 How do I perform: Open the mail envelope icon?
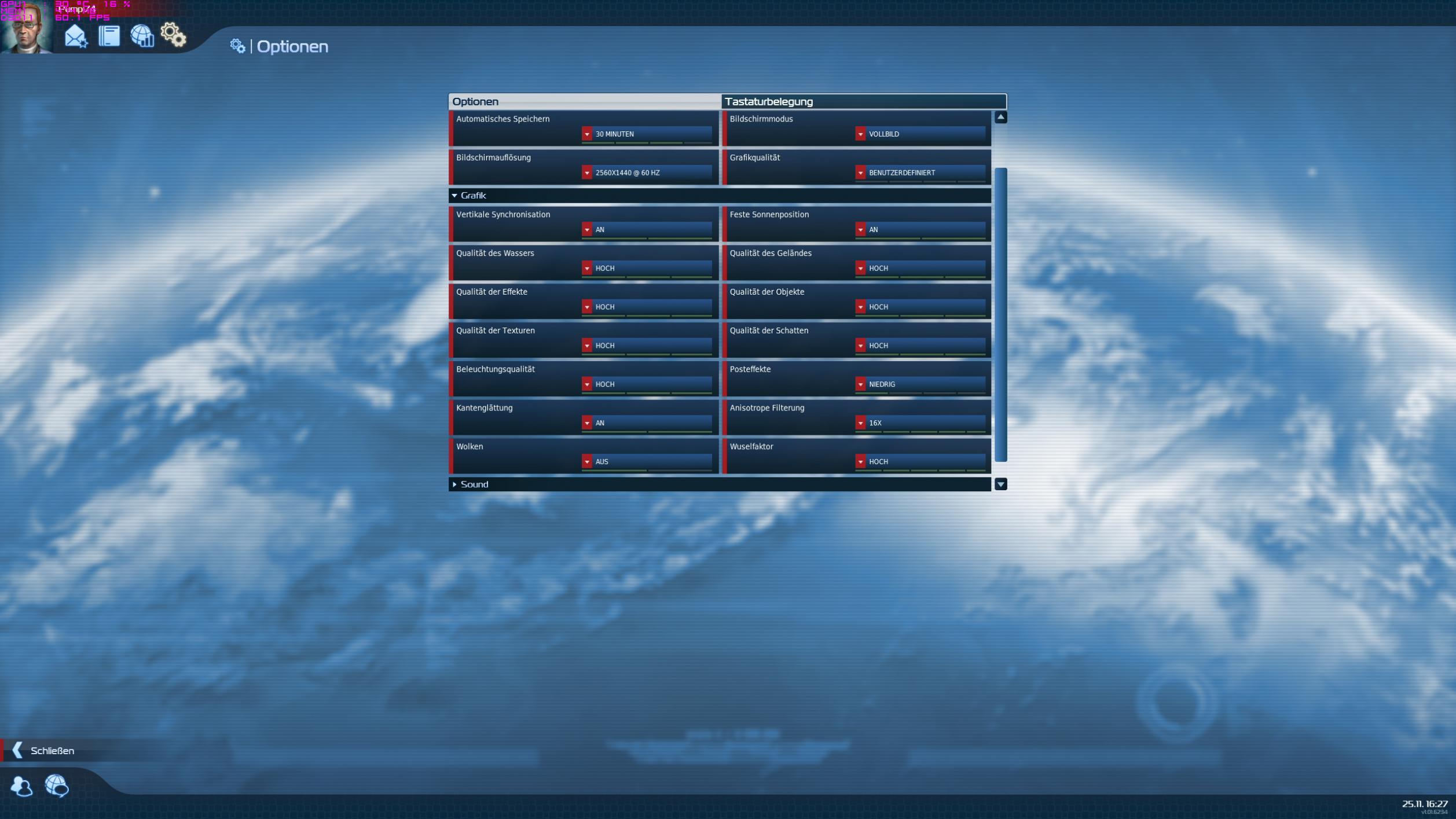[76, 36]
